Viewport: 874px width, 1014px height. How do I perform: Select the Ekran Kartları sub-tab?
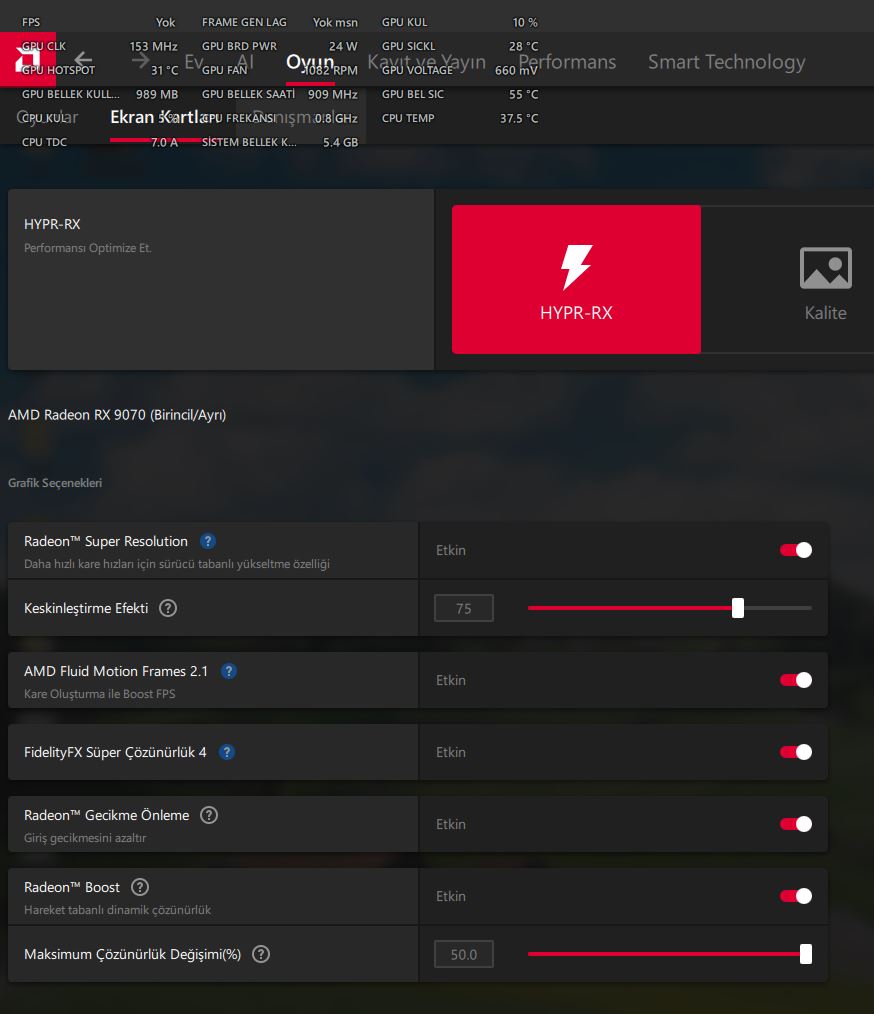coord(165,117)
